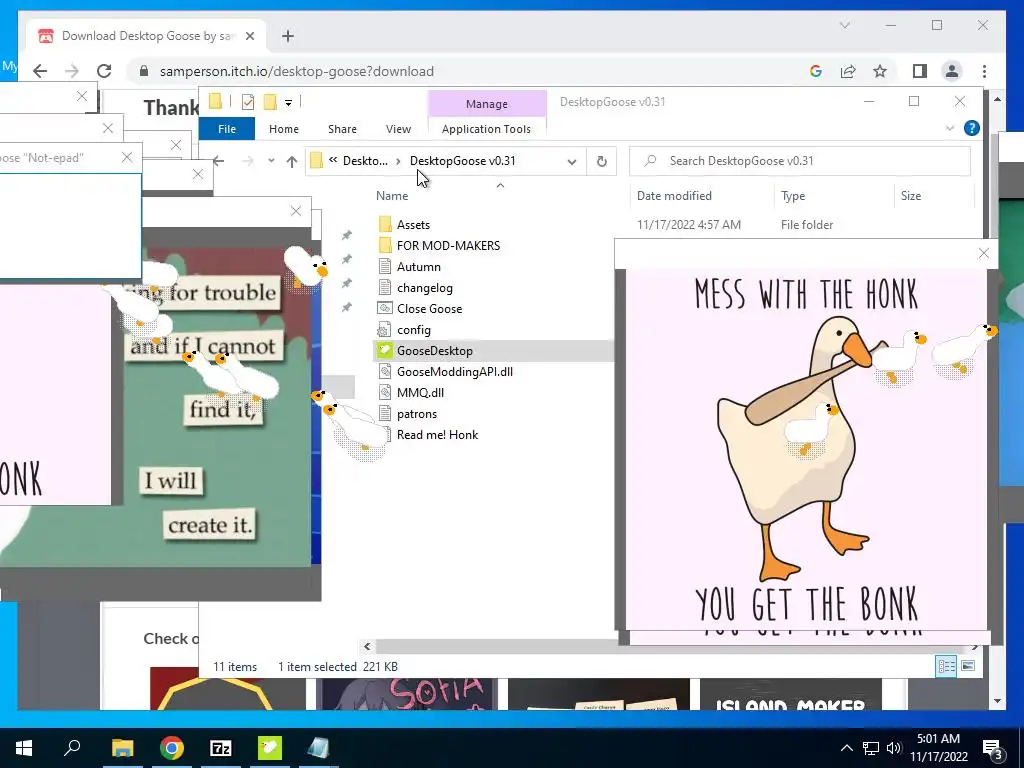Select the MMQ.dll file

[x=420, y=392]
